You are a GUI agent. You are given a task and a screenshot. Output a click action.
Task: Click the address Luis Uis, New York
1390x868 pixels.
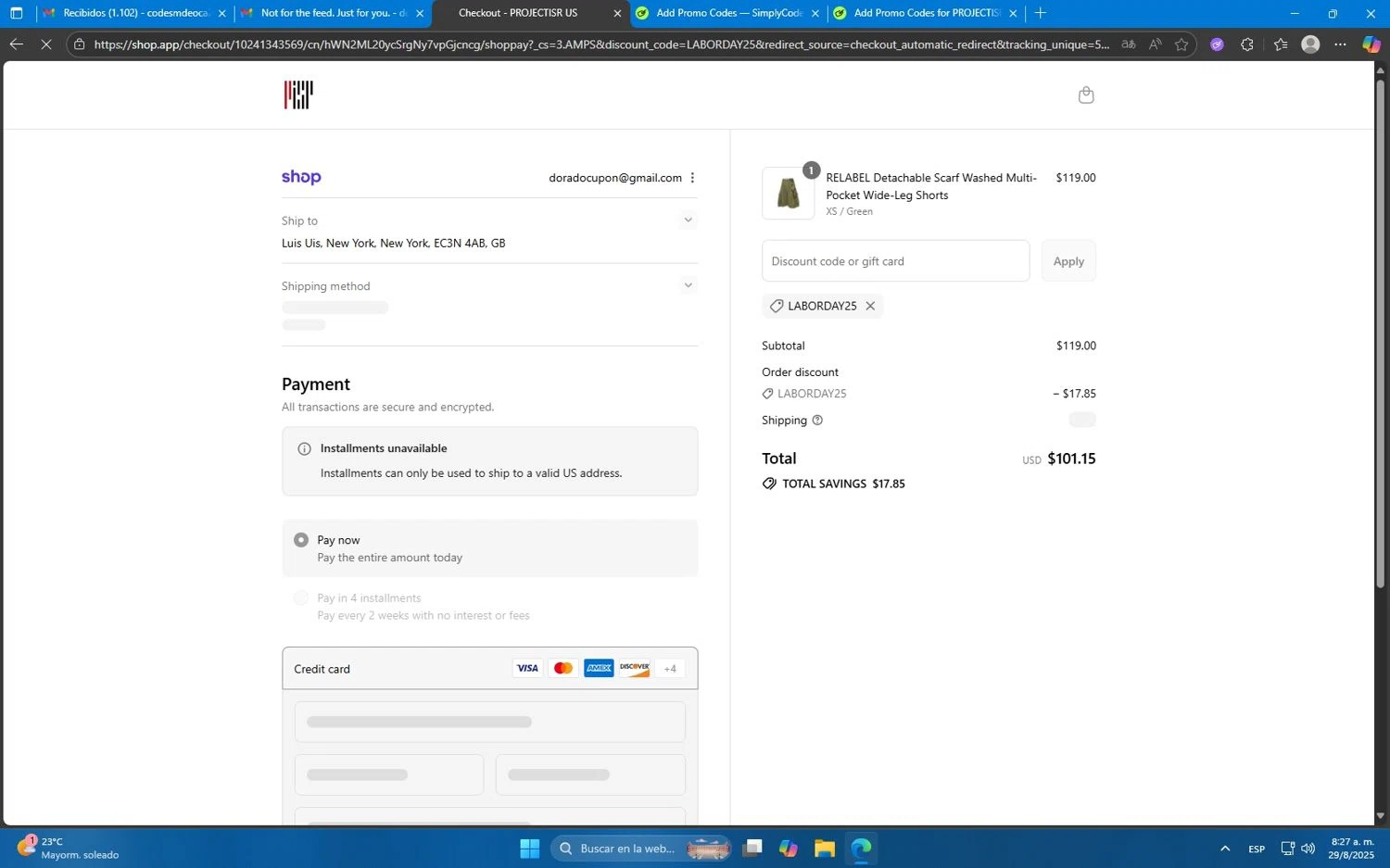click(x=394, y=243)
